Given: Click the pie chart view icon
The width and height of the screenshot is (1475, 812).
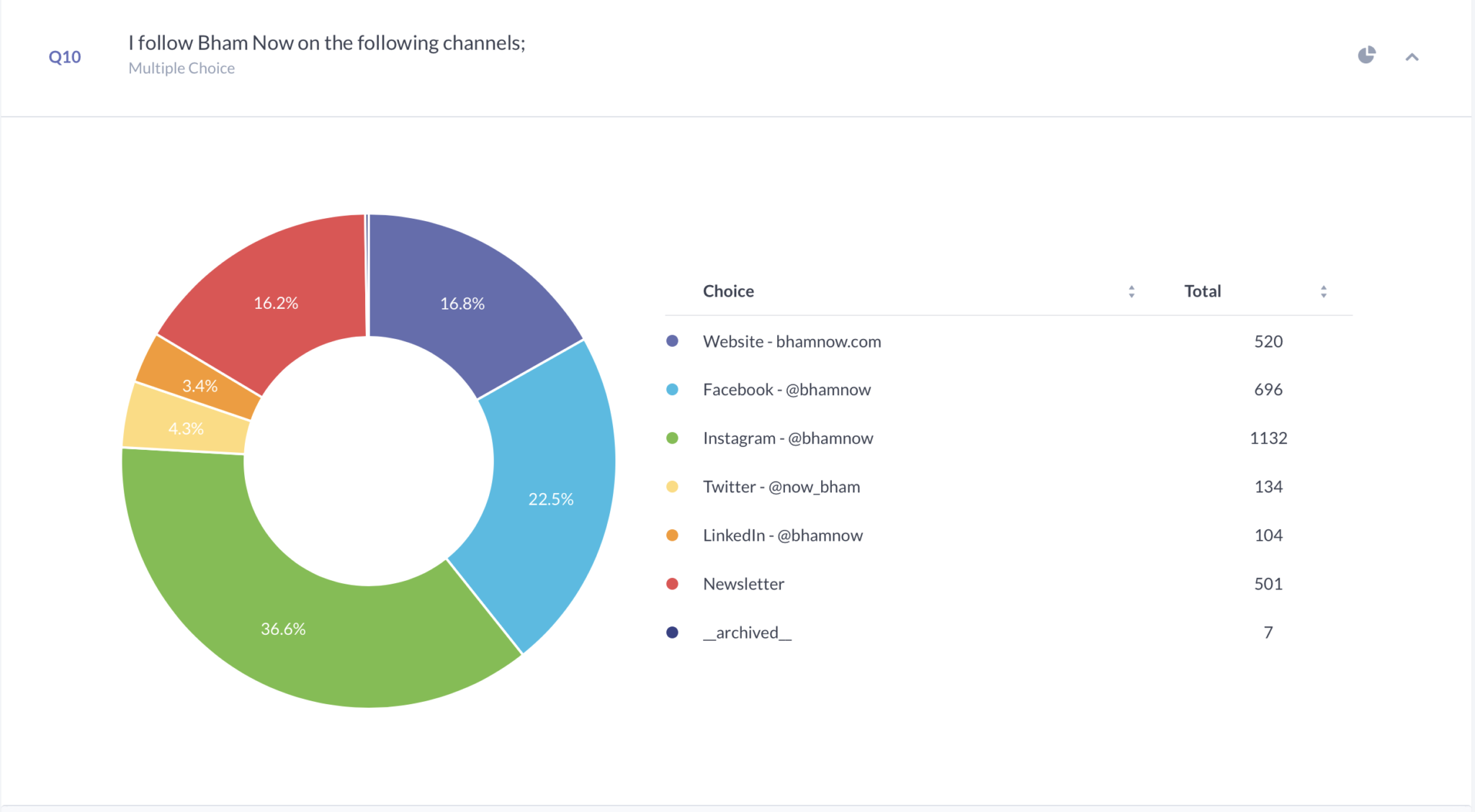Looking at the screenshot, I should (1366, 55).
